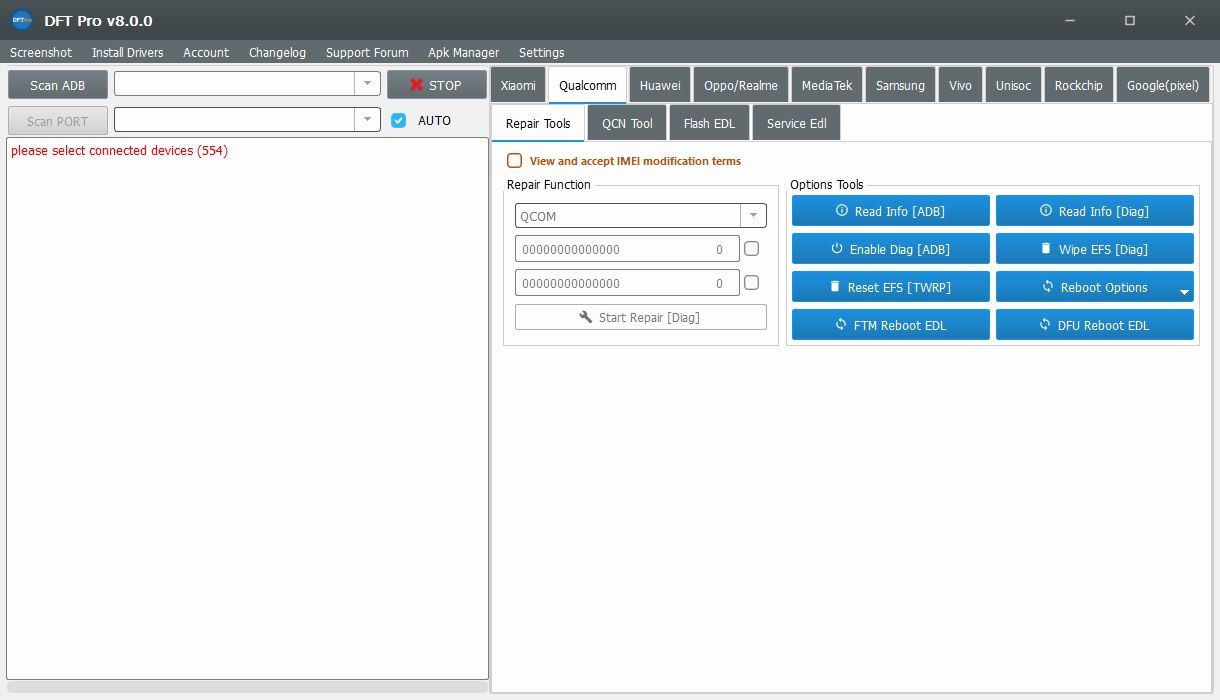Screen dimensions: 1220x700
Task: Click the info icon on Read Info [ADB]
Action: pyautogui.click(x=842, y=211)
